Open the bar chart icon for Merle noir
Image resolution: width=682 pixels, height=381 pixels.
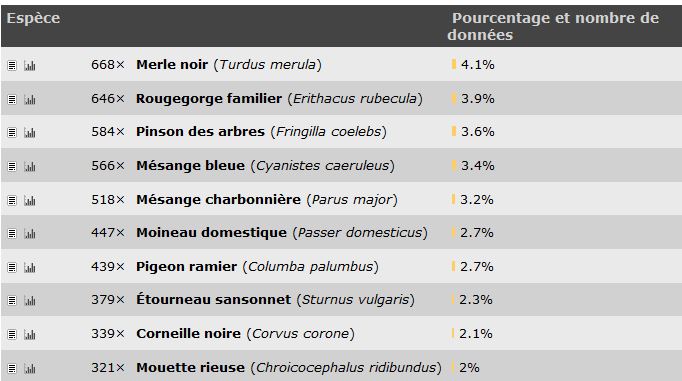tap(30, 66)
